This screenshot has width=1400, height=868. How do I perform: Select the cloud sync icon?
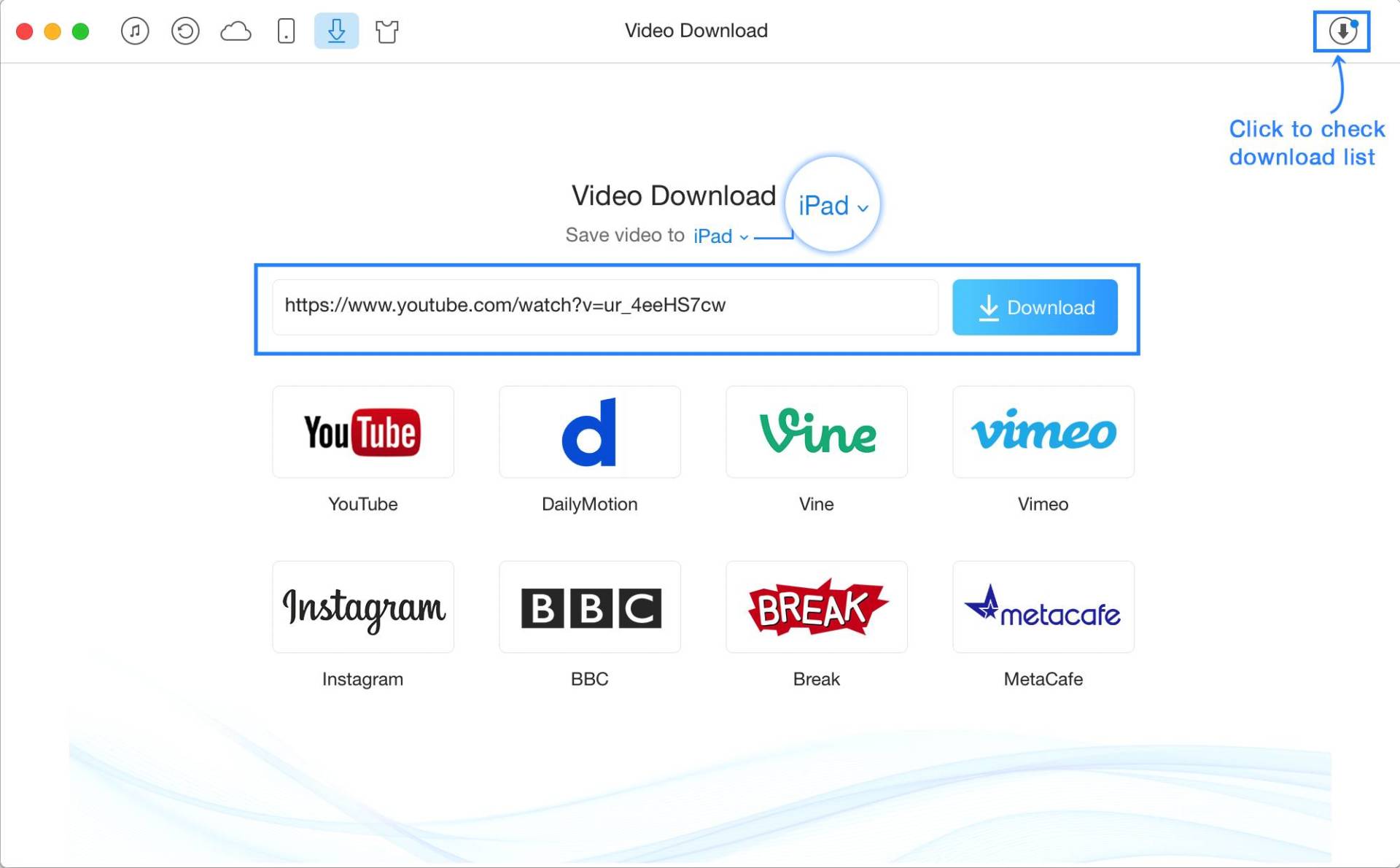click(234, 31)
